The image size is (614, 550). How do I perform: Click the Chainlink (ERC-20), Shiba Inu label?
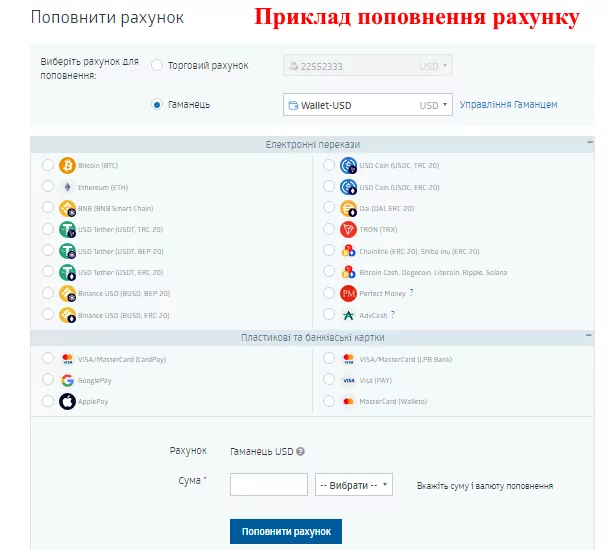pyautogui.click(x=419, y=251)
